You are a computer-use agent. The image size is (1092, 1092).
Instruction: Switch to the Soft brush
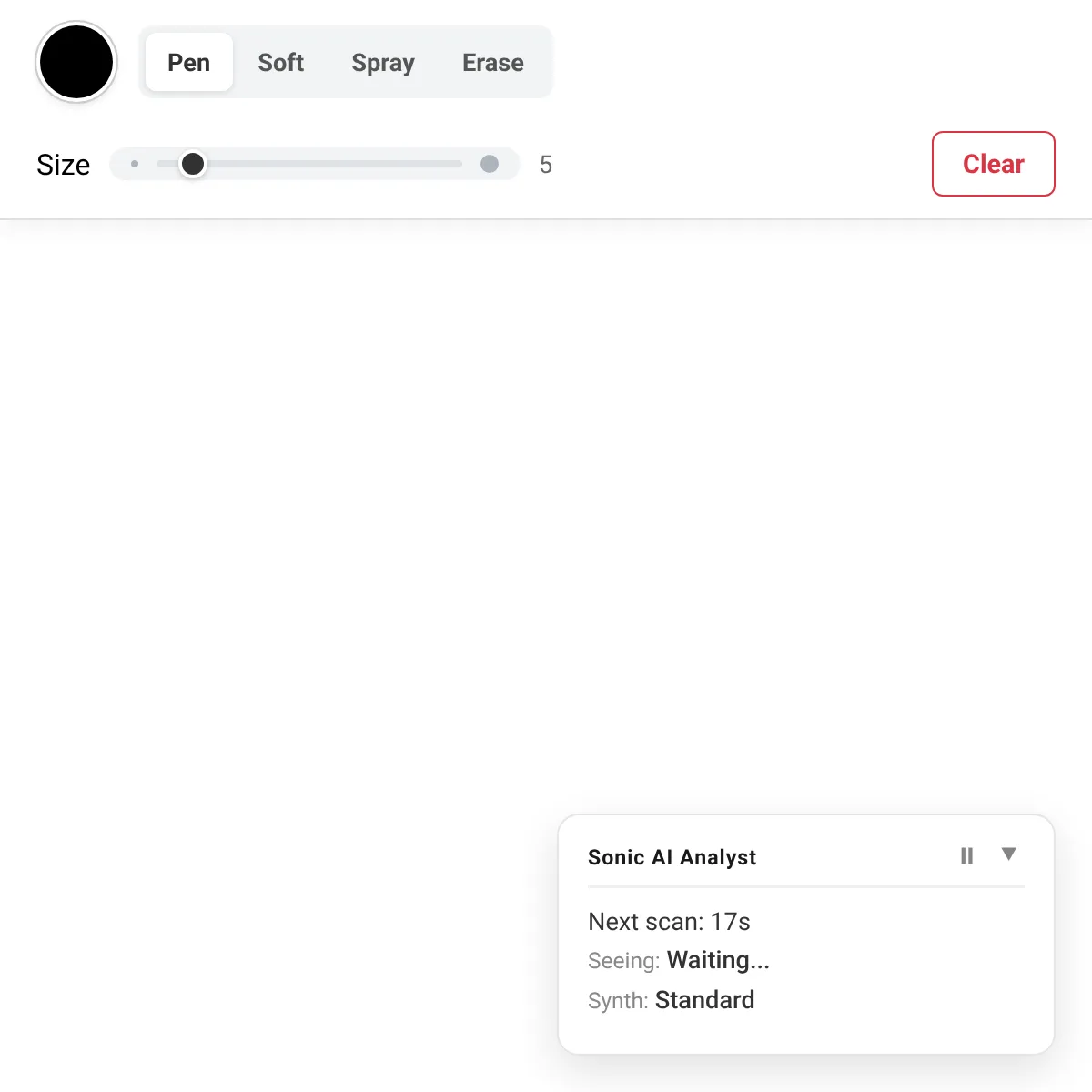point(280,62)
